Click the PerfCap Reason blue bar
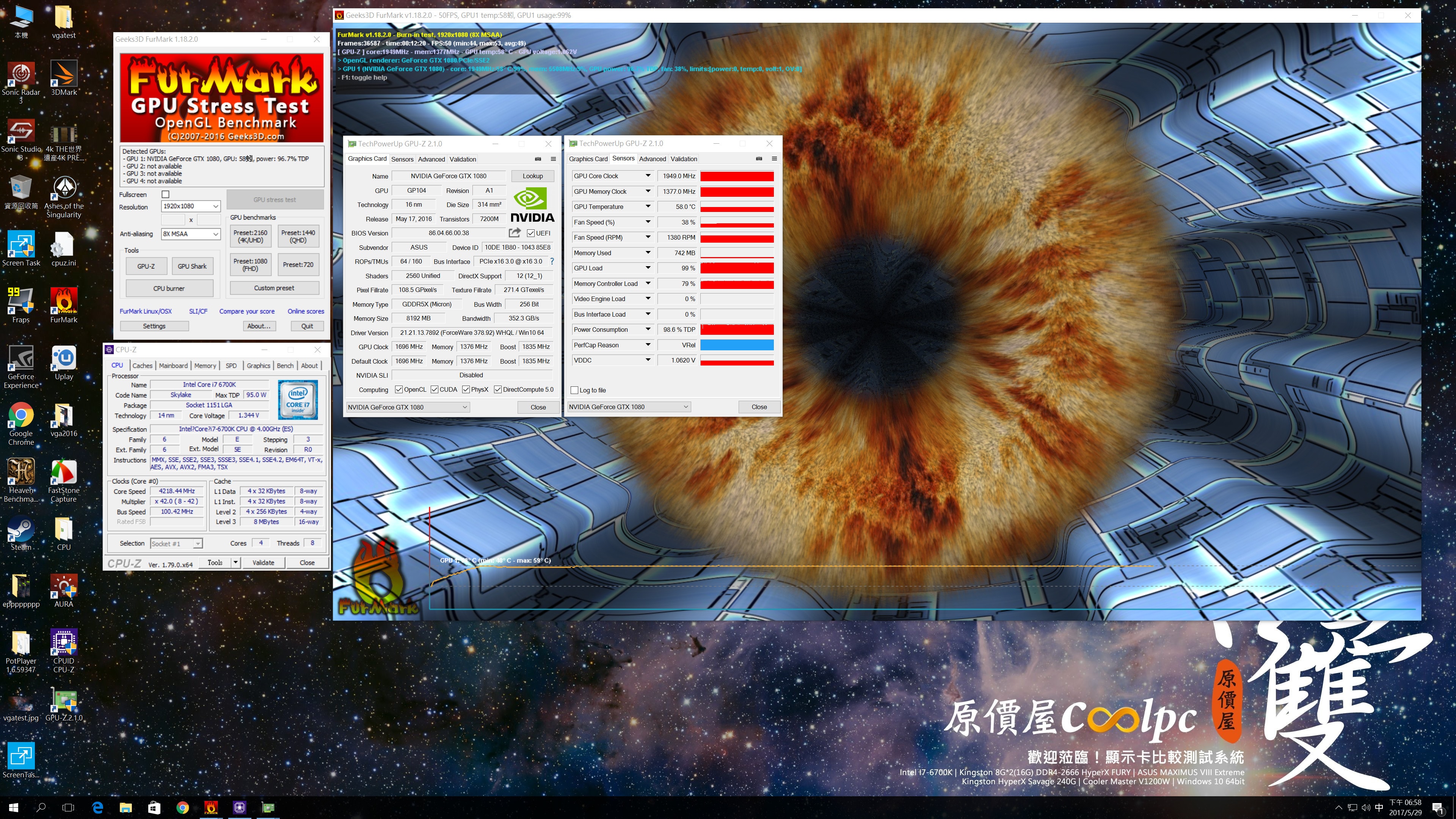 point(737,345)
